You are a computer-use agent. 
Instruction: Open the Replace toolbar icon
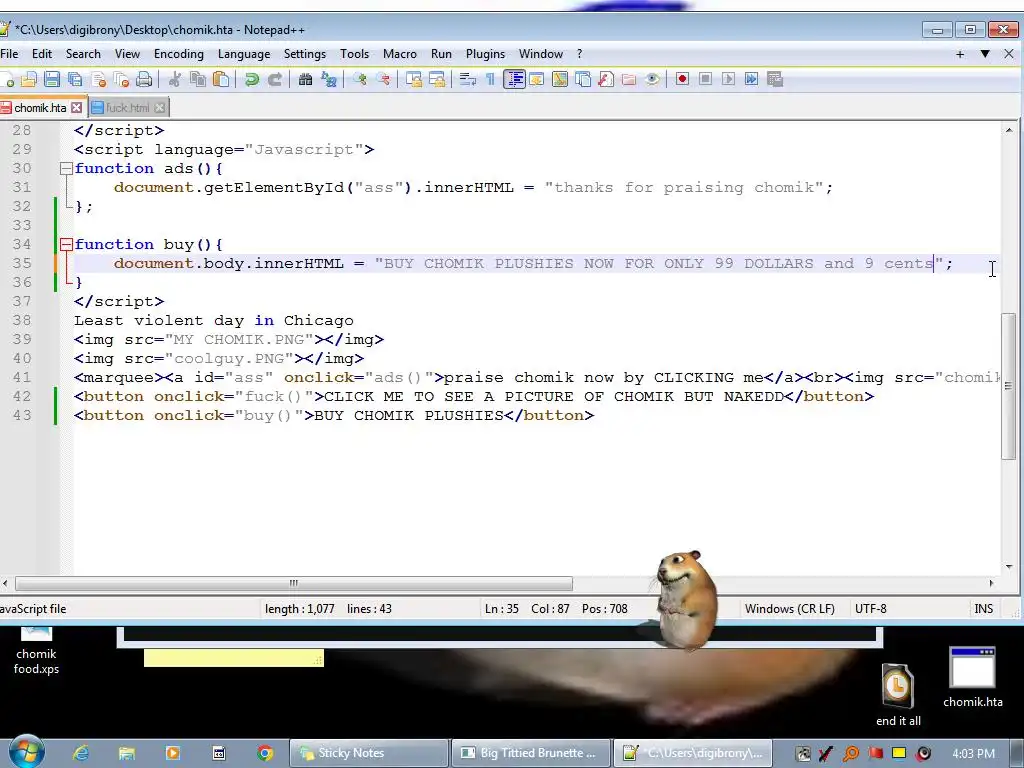coord(328,80)
